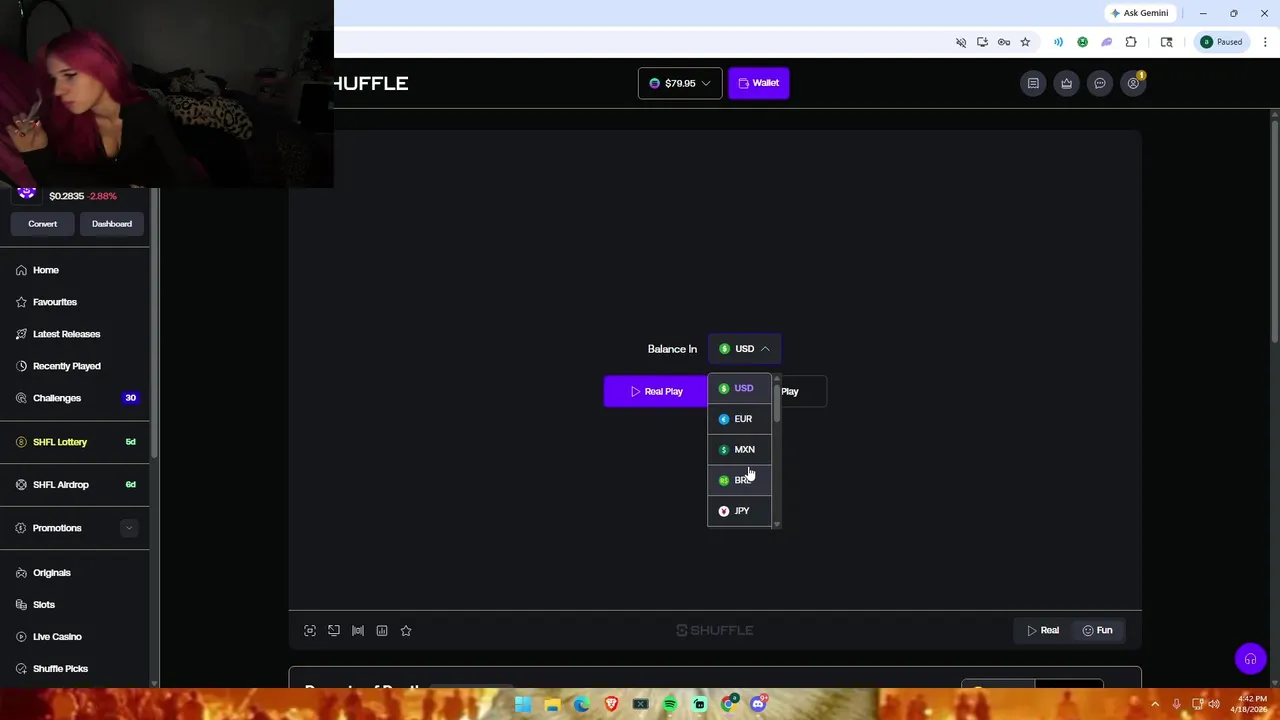Toggle fullscreen mode for the game
Viewport: 1280px width, 720px height.
pos(310,630)
